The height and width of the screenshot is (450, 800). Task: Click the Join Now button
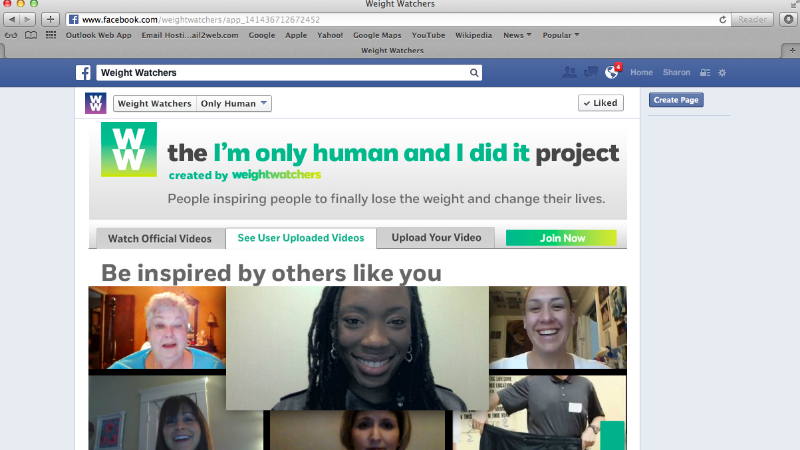pos(561,238)
